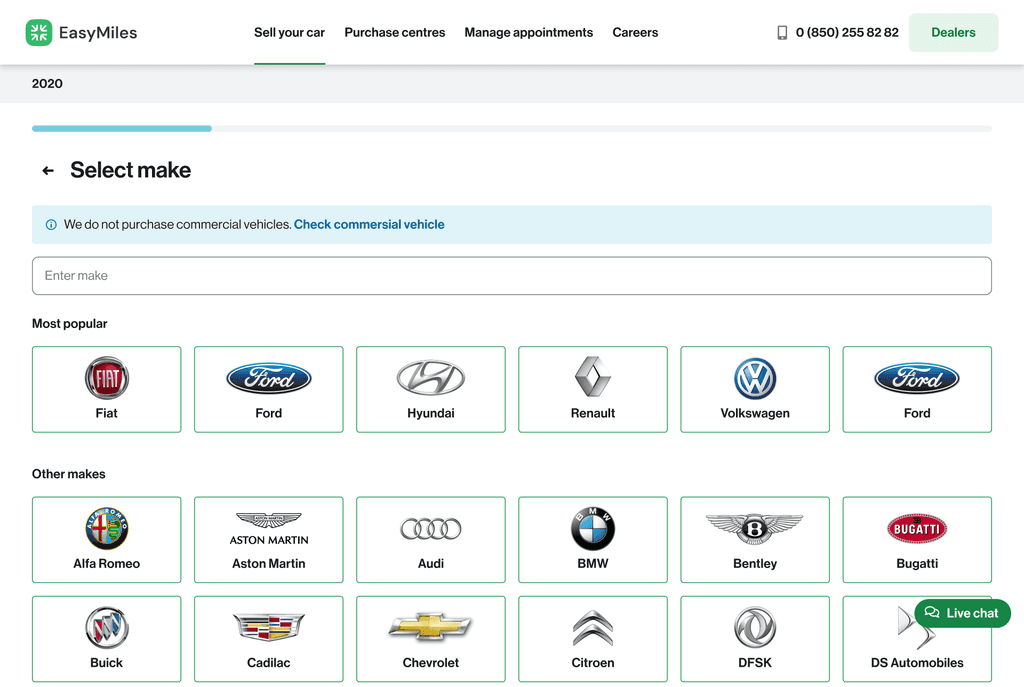1024x687 pixels.
Task: Select the DFSK make card
Action: (x=755, y=639)
